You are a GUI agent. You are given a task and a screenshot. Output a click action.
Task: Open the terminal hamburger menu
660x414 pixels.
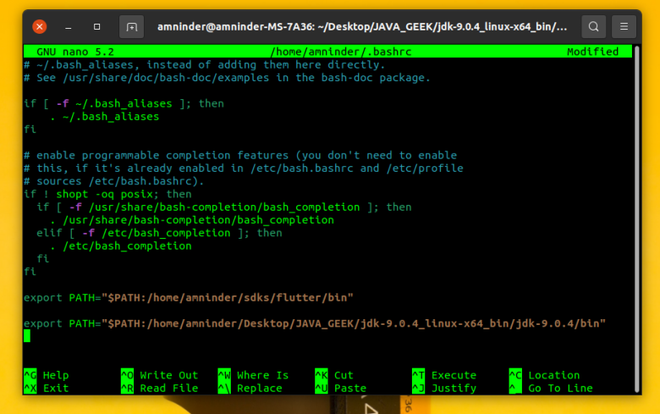click(x=624, y=27)
